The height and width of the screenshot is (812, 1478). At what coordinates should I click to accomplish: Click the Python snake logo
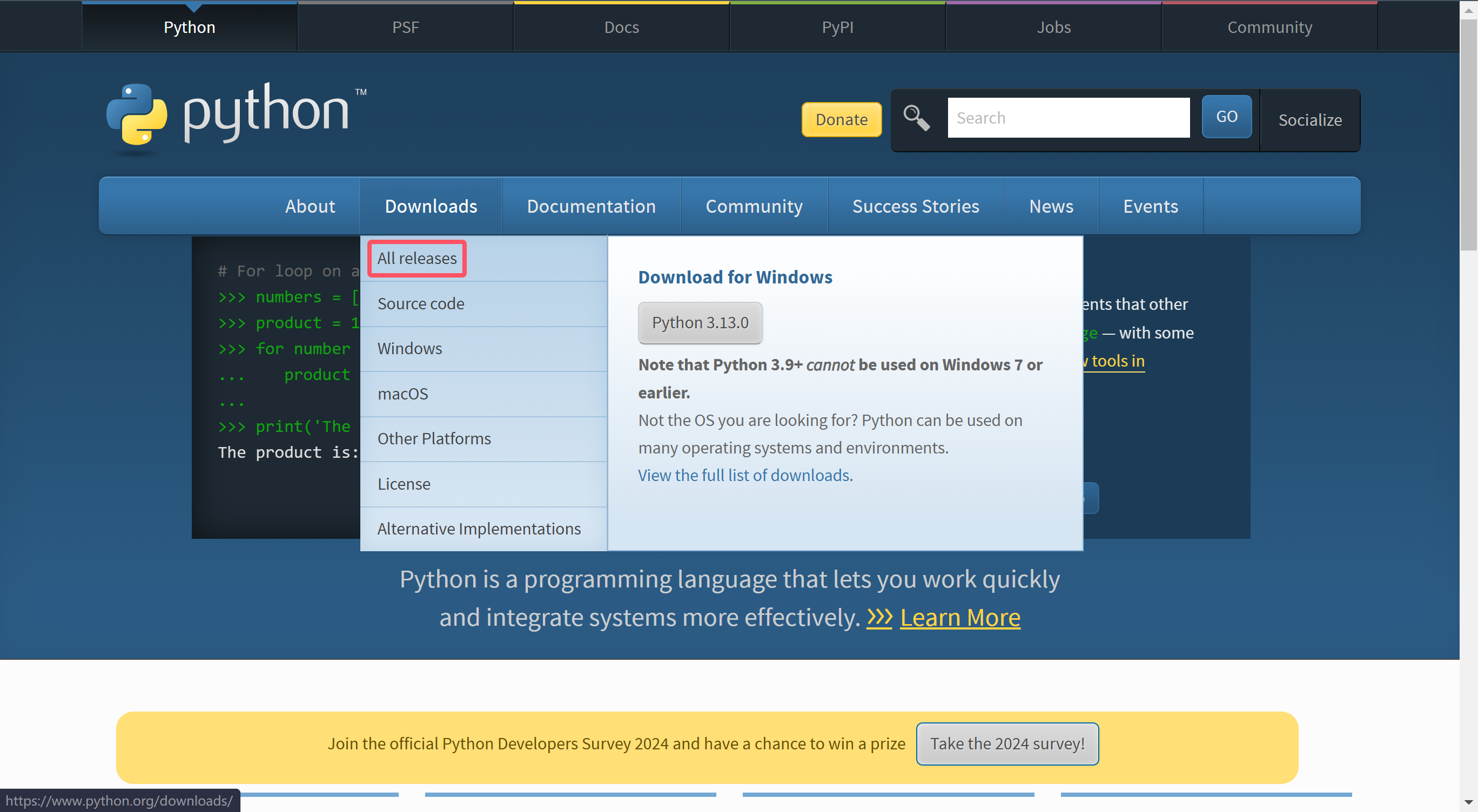[137, 114]
